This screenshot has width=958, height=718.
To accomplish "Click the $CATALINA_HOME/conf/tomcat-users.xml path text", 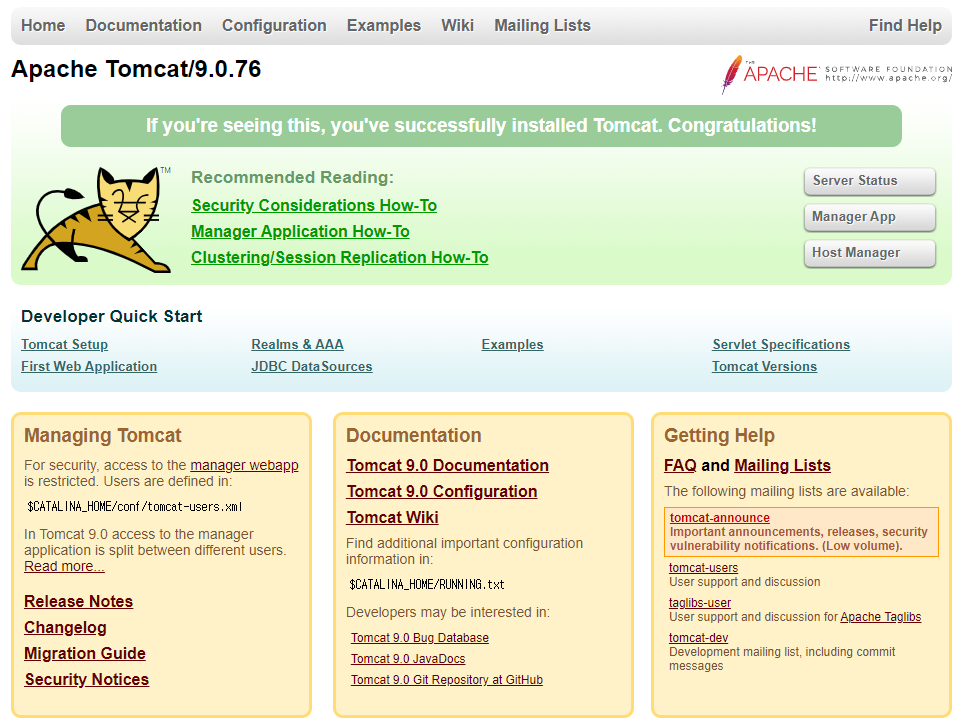I will pyautogui.click(x=134, y=507).
